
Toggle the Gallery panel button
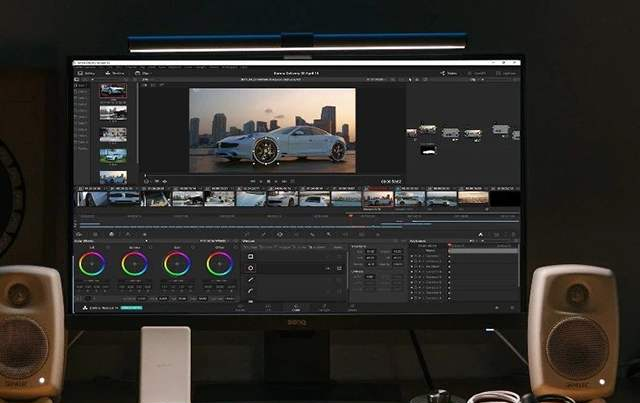(87, 73)
